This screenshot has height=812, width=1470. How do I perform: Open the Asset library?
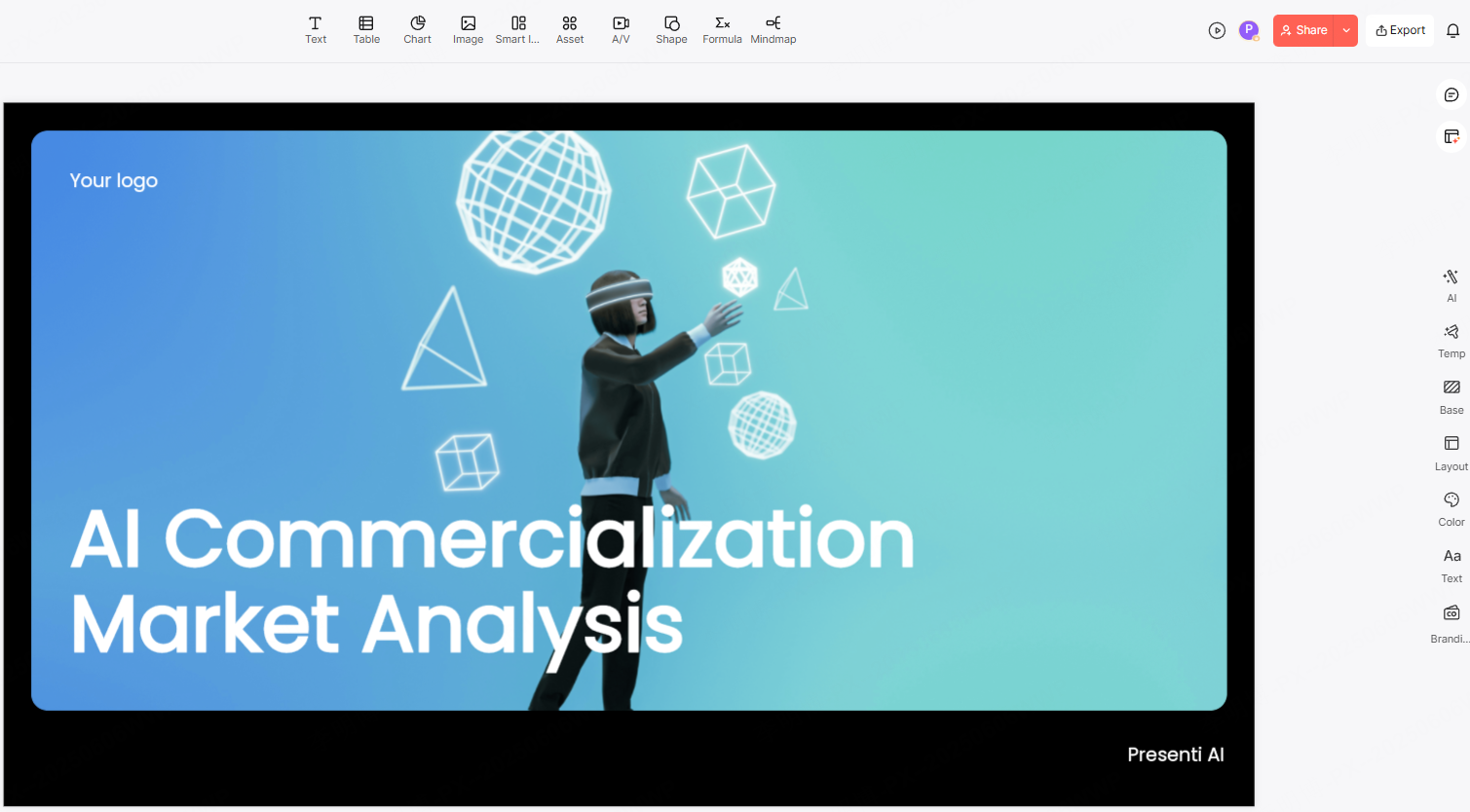[570, 29]
